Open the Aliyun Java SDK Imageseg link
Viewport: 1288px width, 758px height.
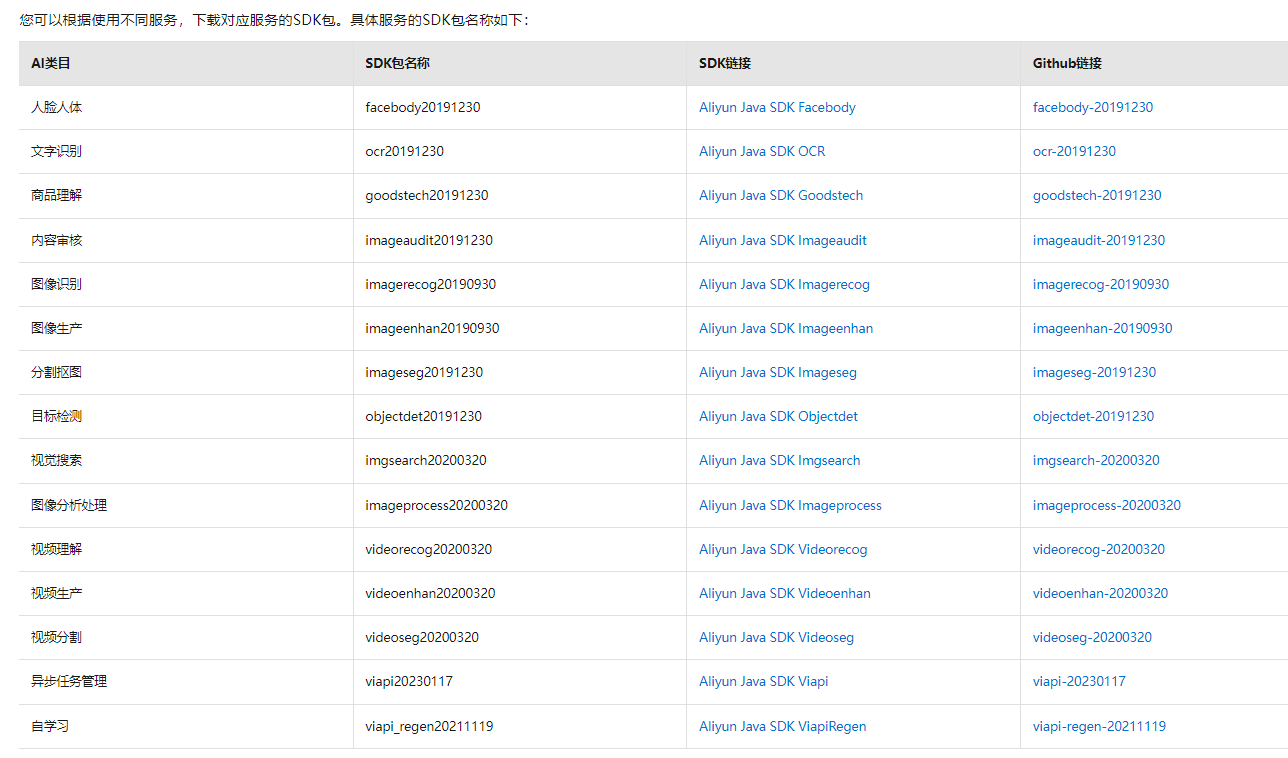pos(778,372)
